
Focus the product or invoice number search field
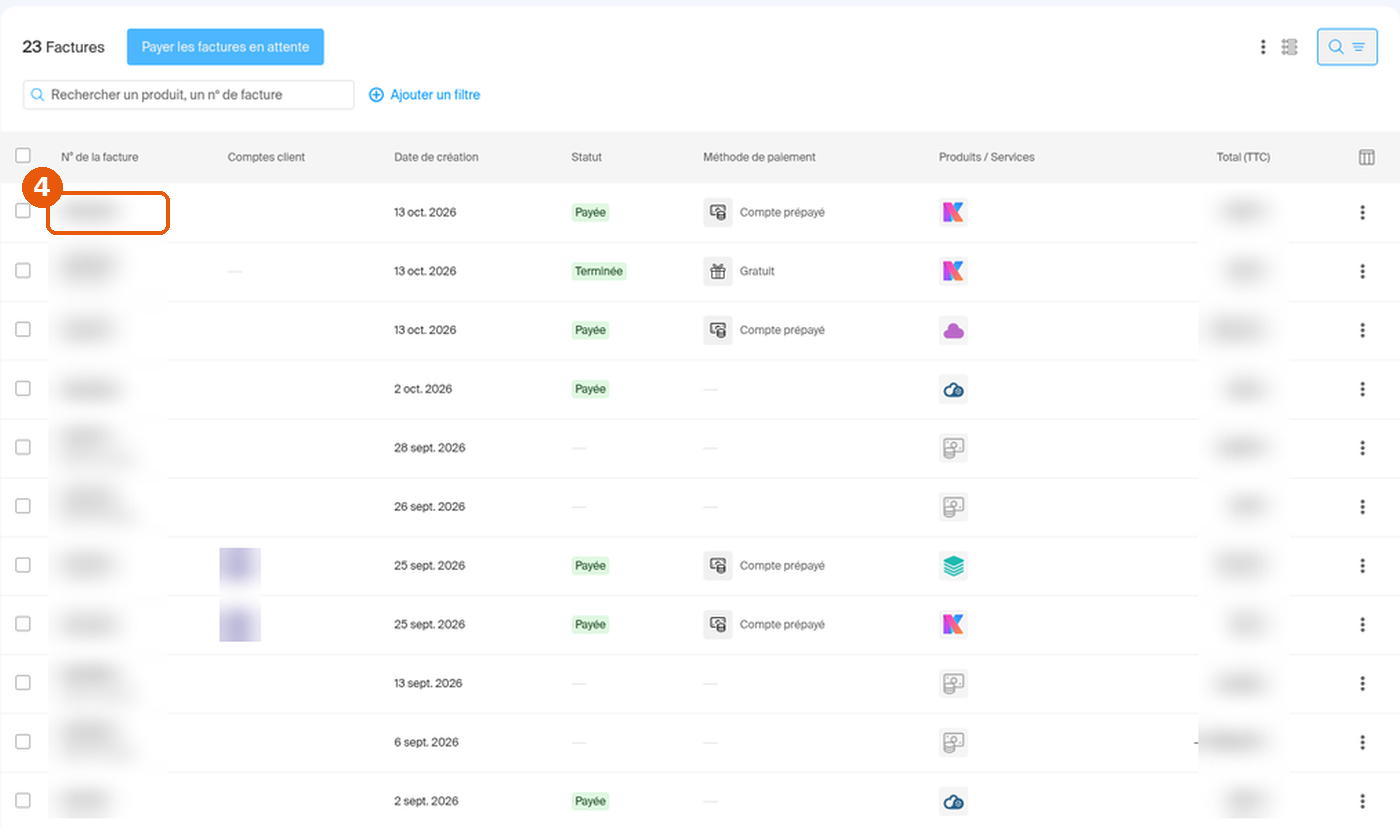[x=189, y=95]
